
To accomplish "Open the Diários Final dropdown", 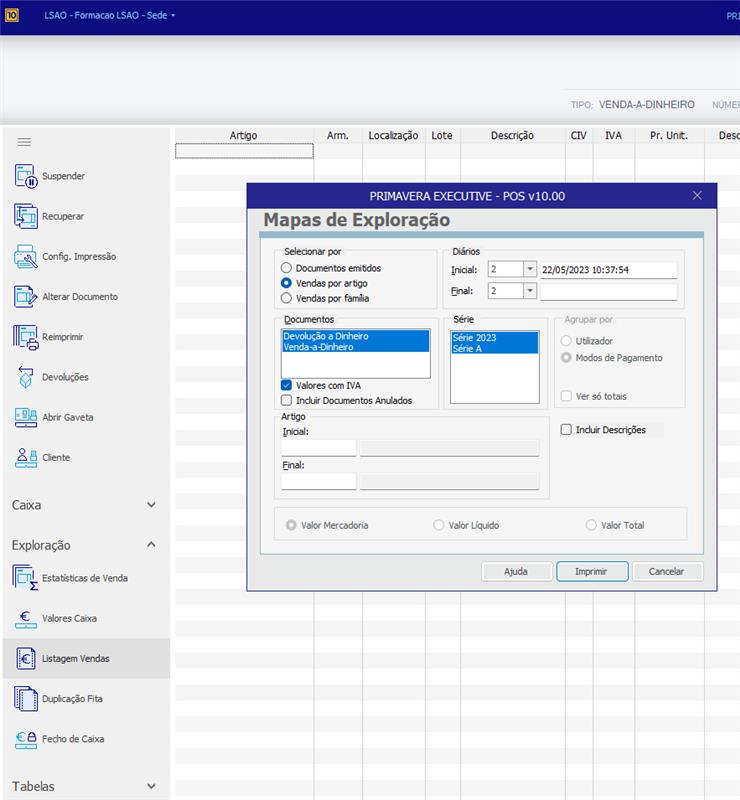I will (x=529, y=291).
